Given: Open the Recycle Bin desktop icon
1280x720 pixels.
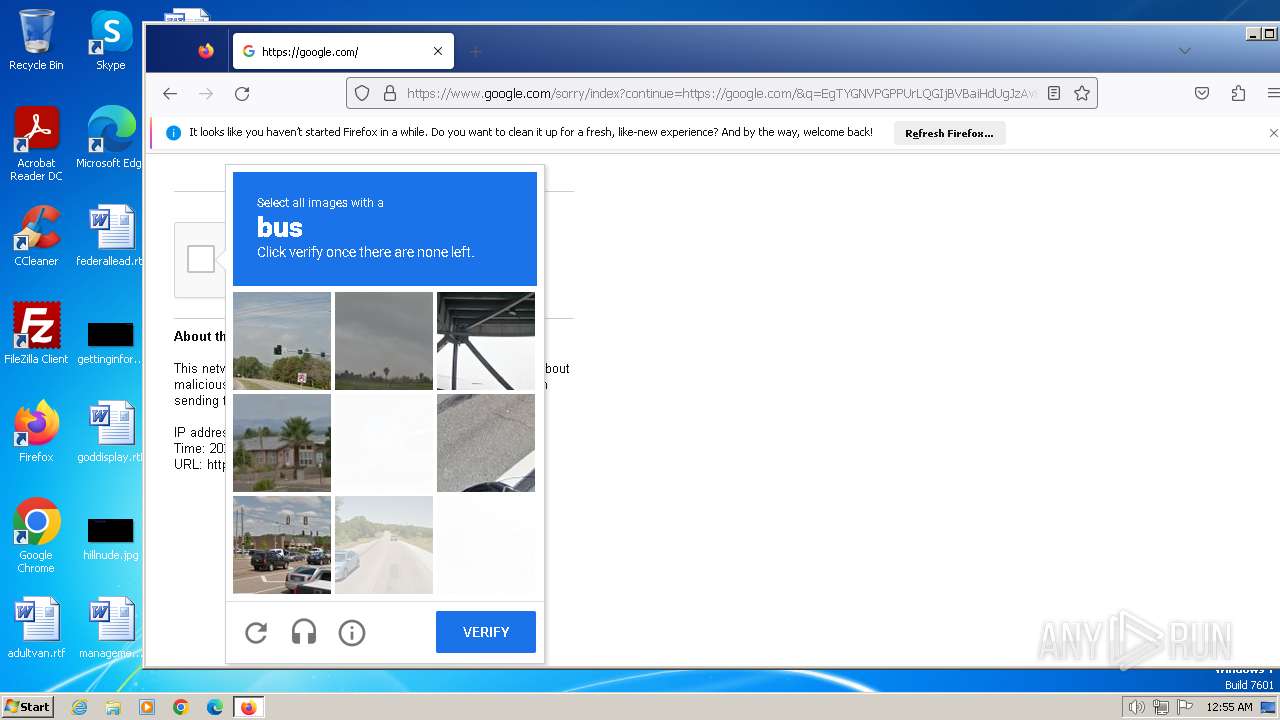Looking at the screenshot, I should (x=36, y=40).
